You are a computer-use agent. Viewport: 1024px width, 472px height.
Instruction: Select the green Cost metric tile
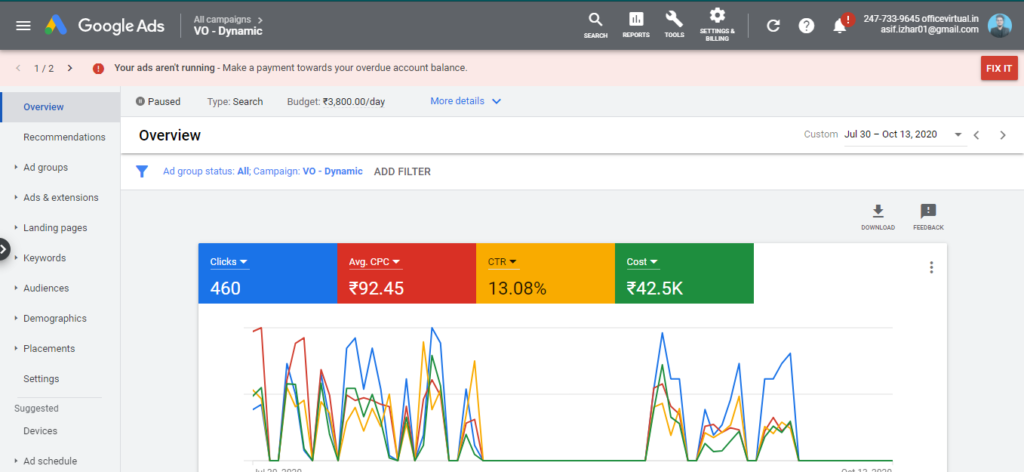pos(683,273)
